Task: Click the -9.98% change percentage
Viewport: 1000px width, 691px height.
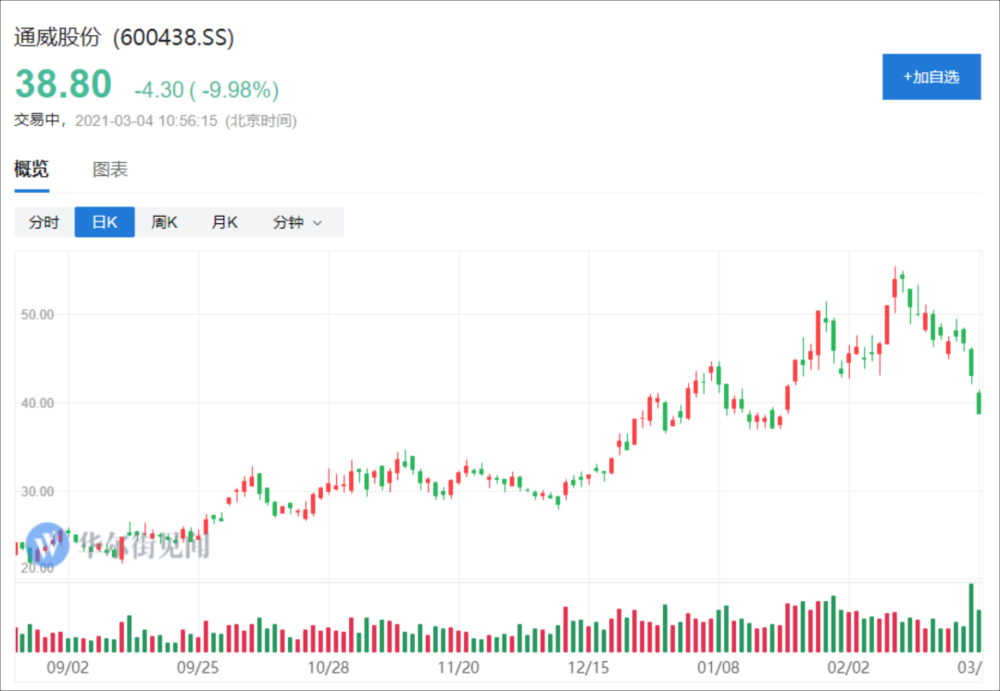Action: 239,90
